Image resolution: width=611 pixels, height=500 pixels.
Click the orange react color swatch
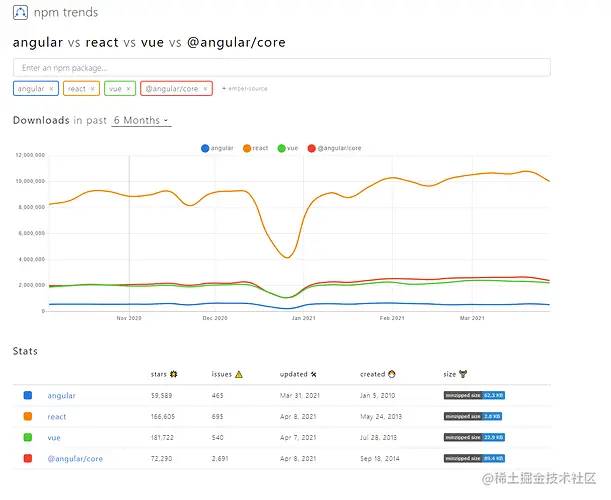click(28, 416)
